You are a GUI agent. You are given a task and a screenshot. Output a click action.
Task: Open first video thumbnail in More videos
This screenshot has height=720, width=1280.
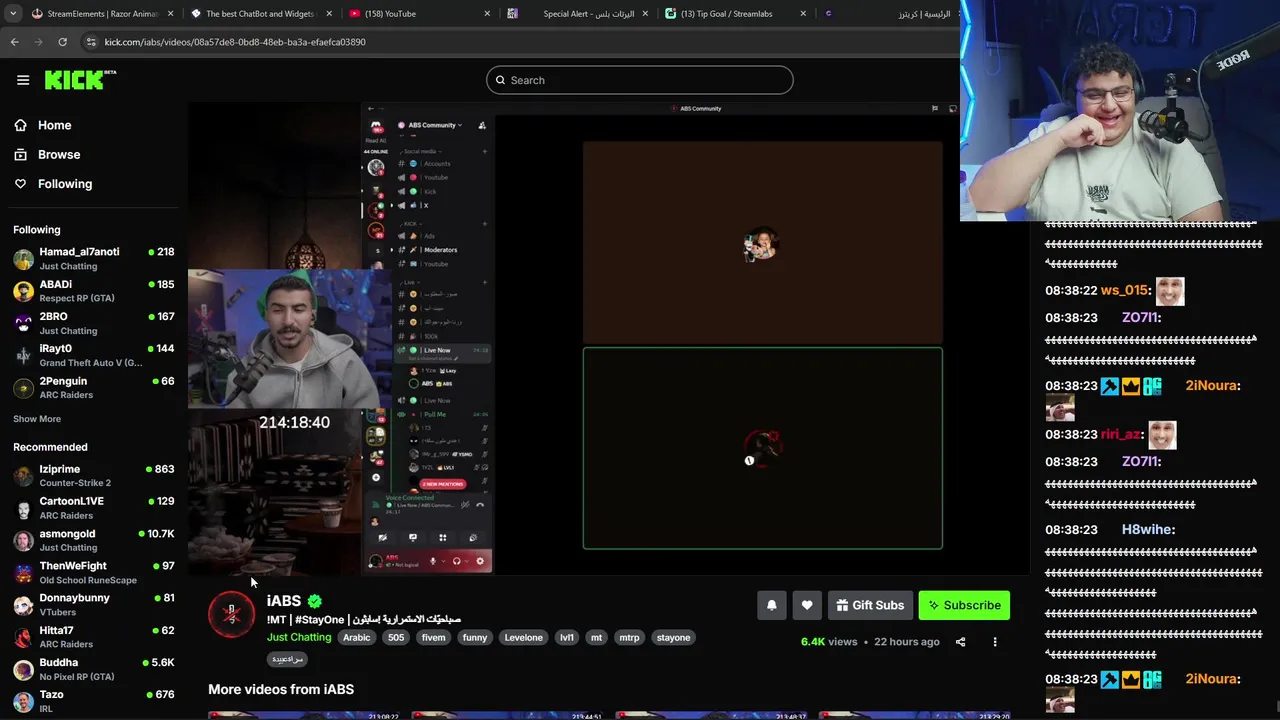click(x=306, y=715)
